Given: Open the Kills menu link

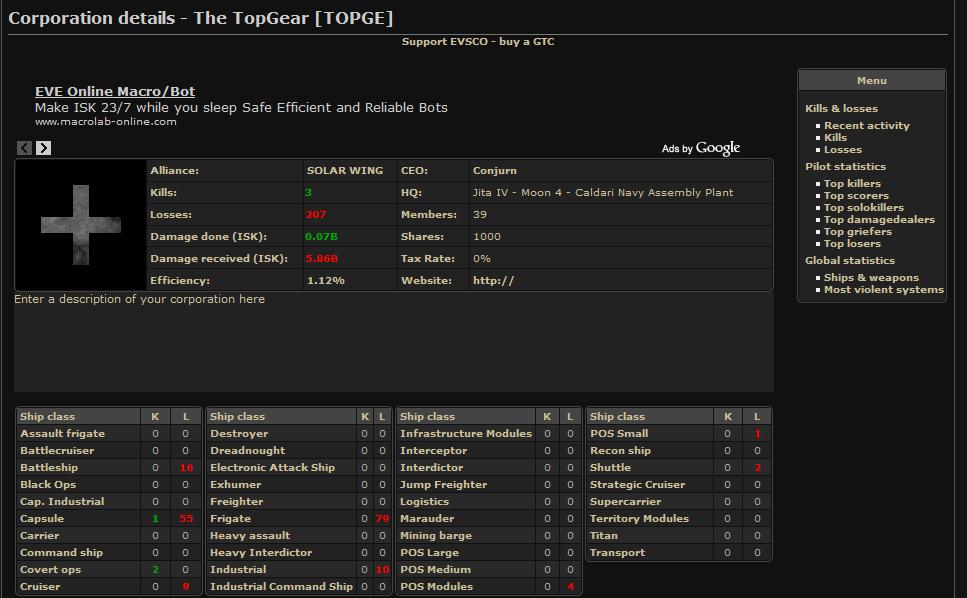Looking at the screenshot, I should 835,137.
